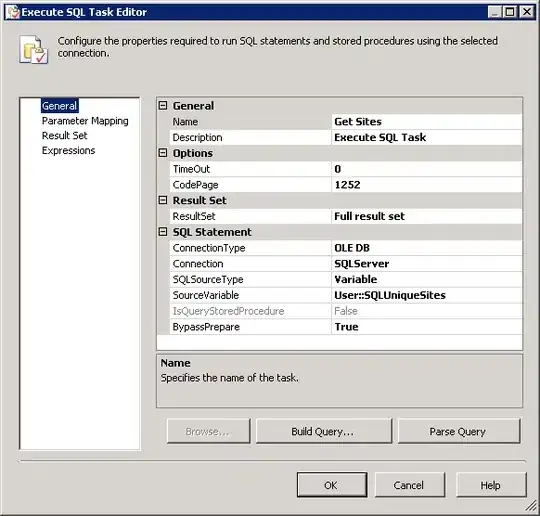Click the Parse Query button
The width and height of the screenshot is (540, 516).
459,431
